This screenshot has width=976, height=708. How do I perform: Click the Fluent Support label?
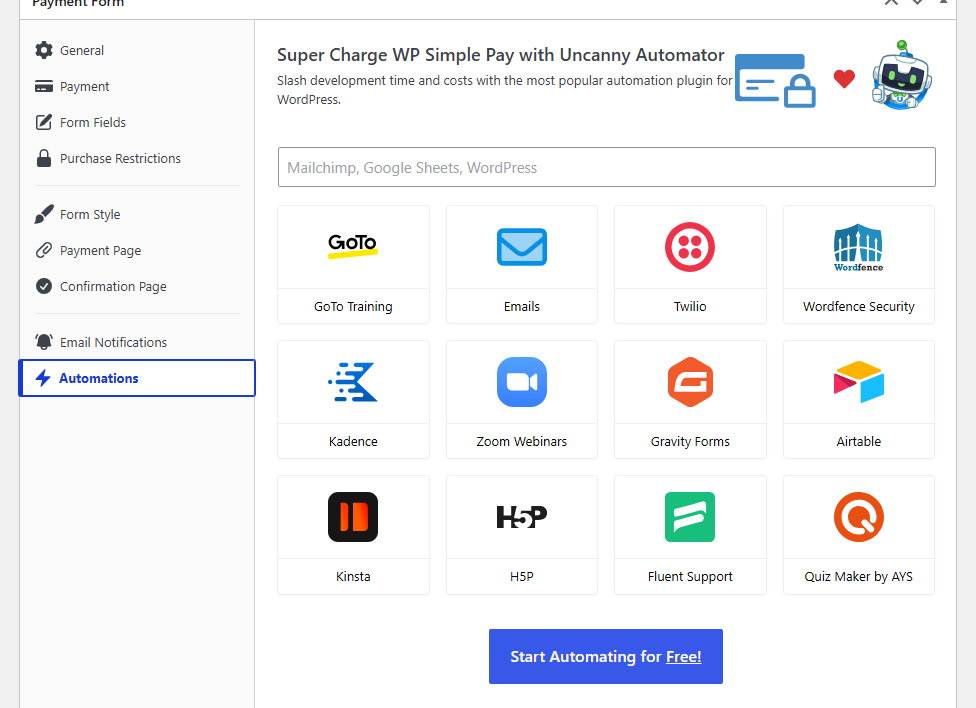pos(690,577)
